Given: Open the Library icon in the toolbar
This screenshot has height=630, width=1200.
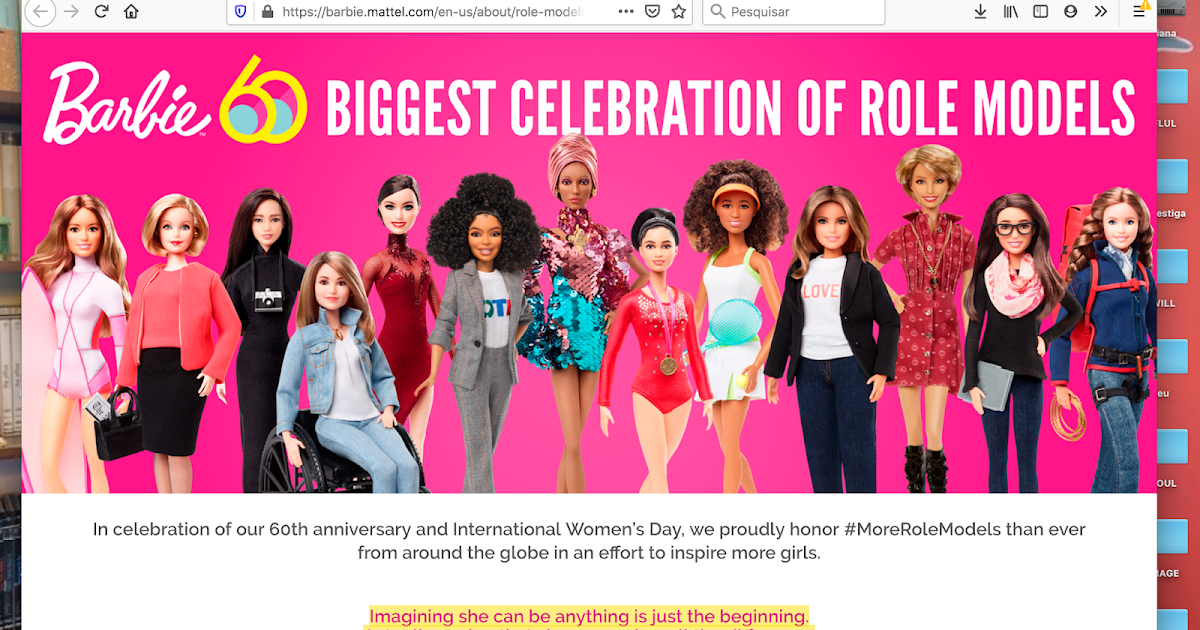Looking at the screenshot, I should pos(1010,12).
